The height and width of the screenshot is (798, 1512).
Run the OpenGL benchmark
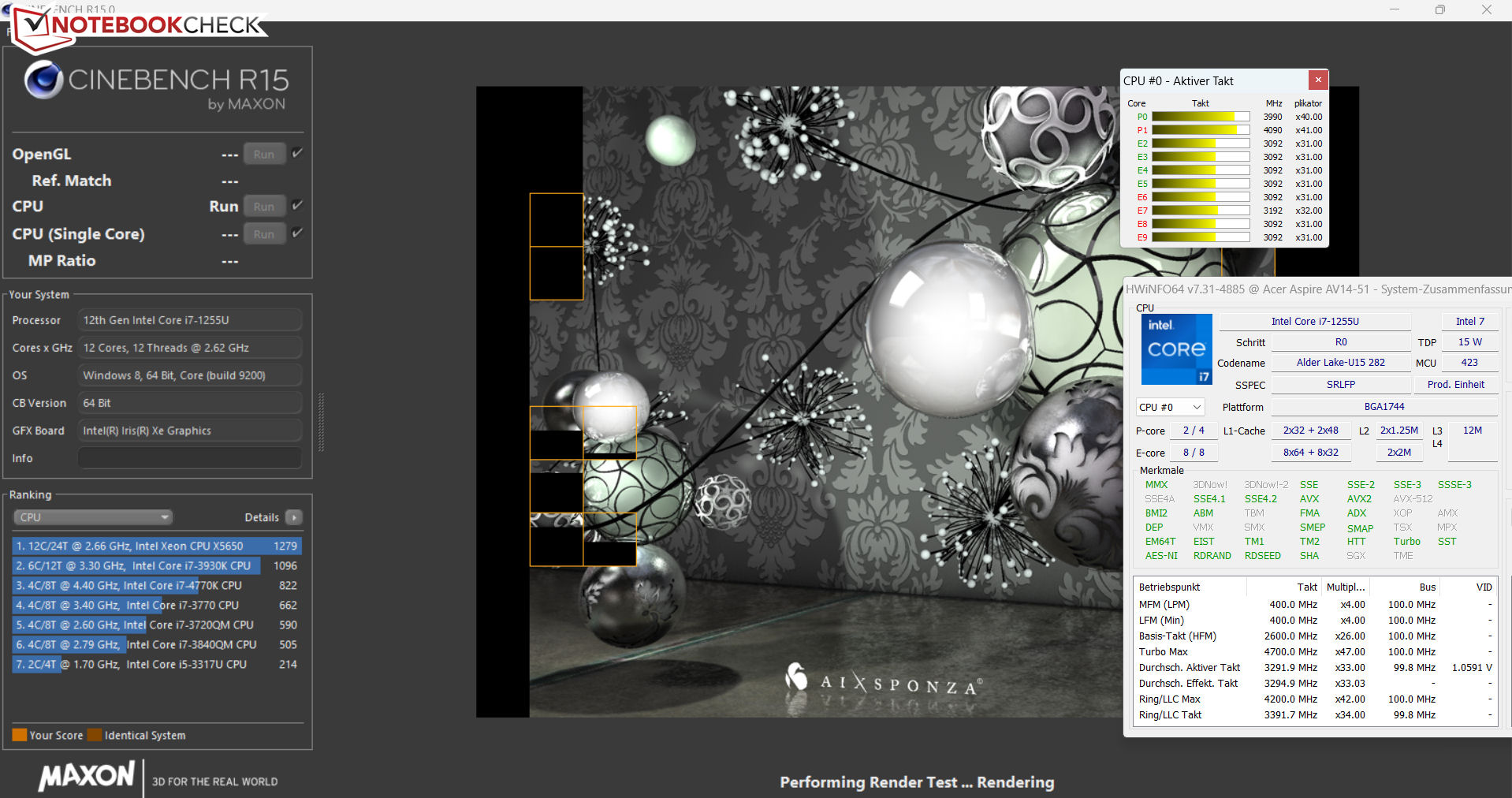click(x=264, y=155)
